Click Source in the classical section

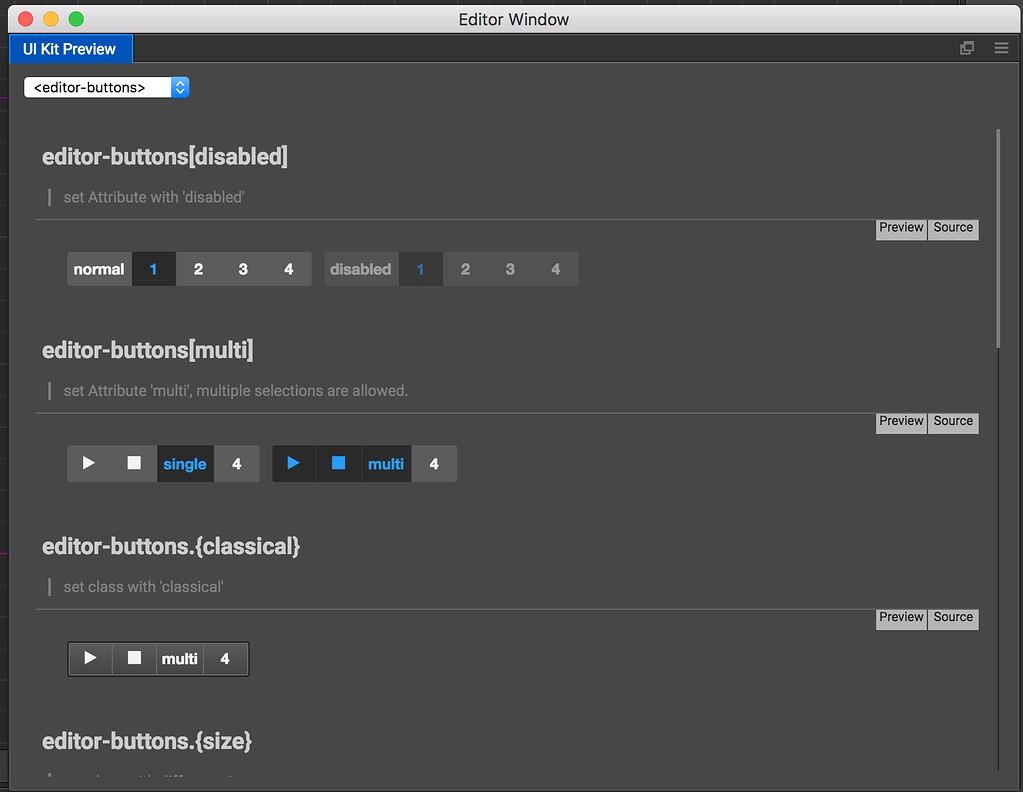[953, 618]
